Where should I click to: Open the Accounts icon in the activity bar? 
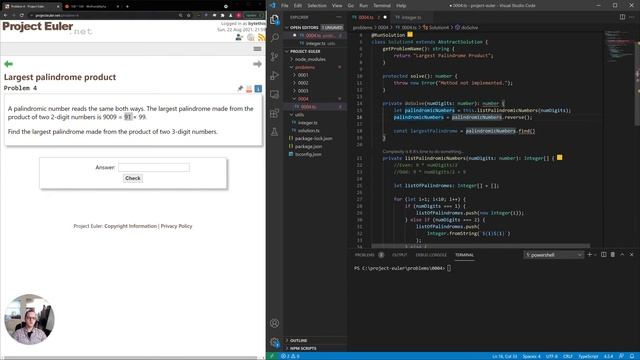click(x=275, y=323)
